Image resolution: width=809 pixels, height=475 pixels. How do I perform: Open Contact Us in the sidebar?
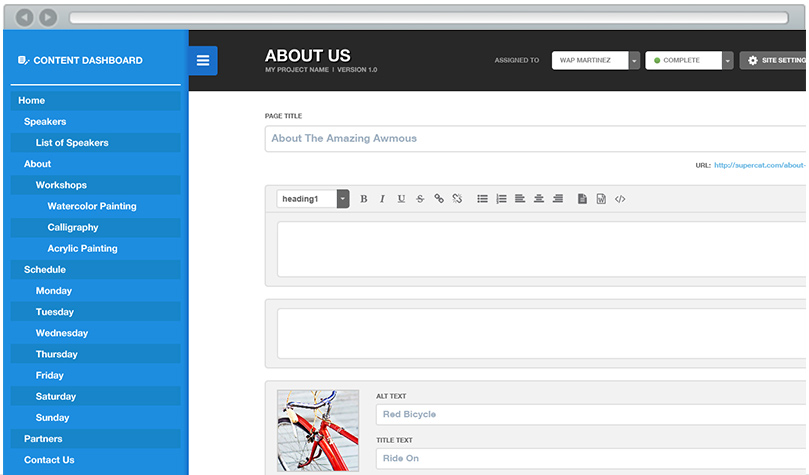coord(95,460)
